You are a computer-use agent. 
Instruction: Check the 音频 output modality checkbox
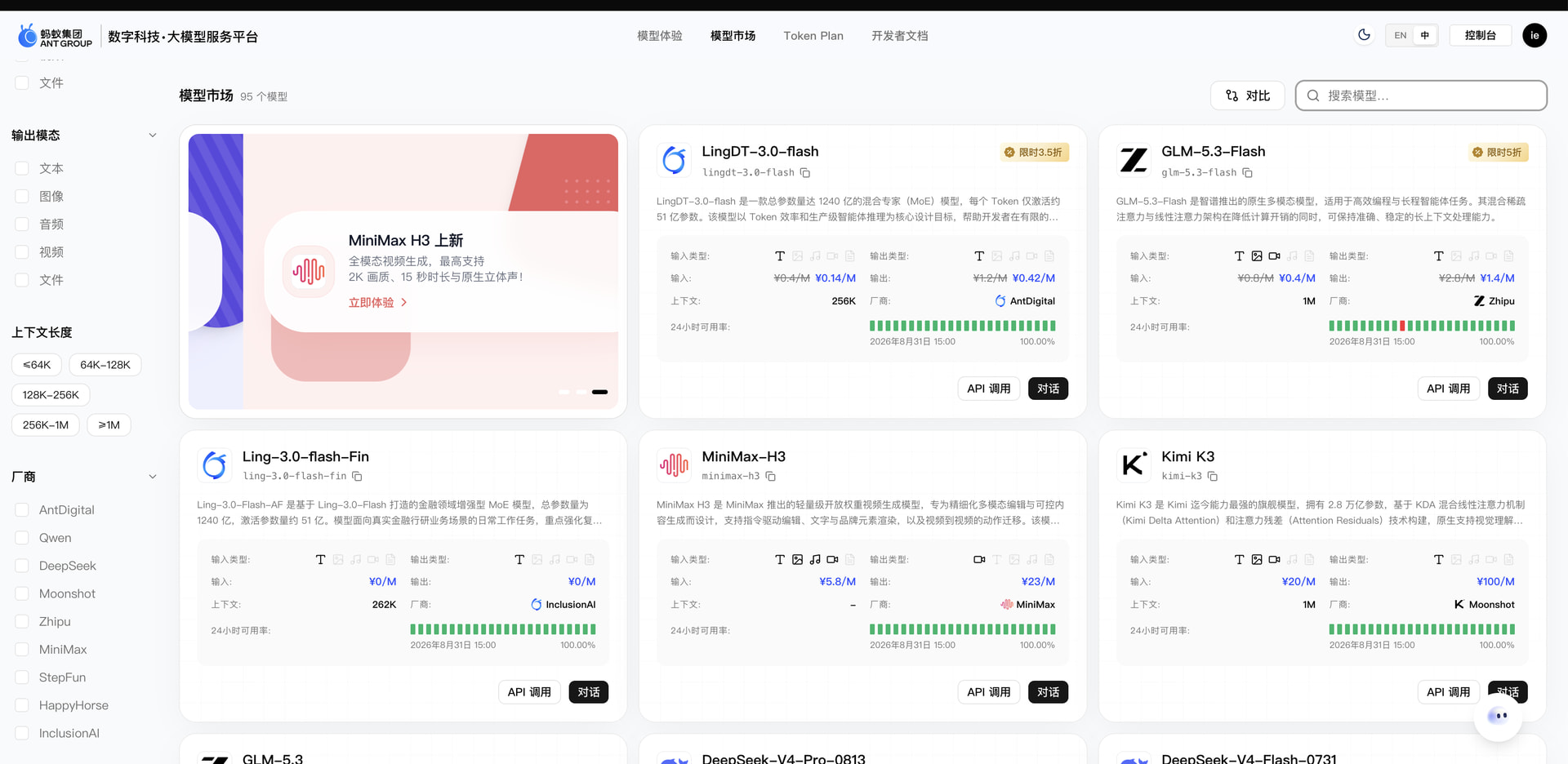pyautogui.click(x=22, y=224)
